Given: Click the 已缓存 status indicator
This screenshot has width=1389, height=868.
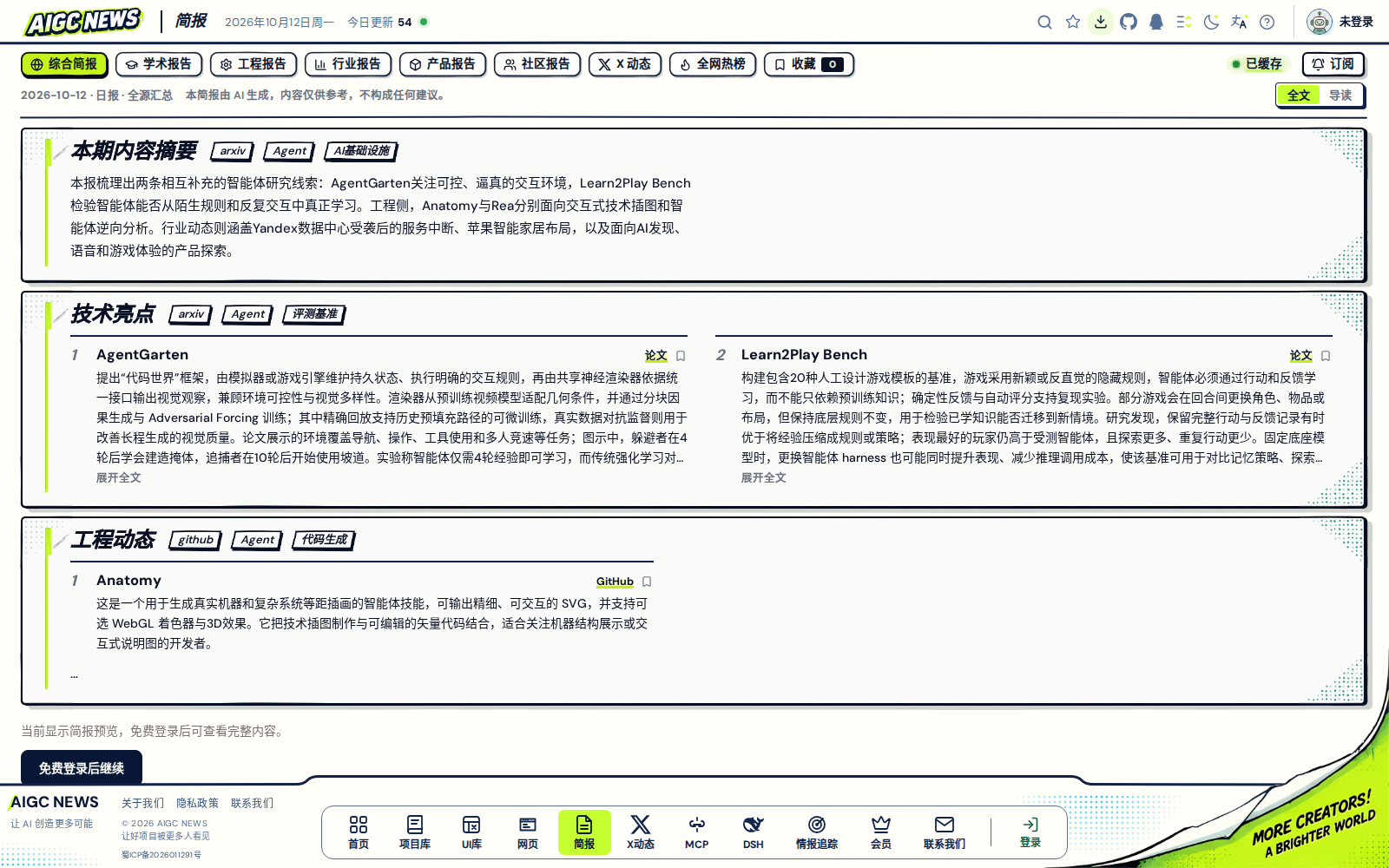Looking at the screenshot, I should (1257, 64).
